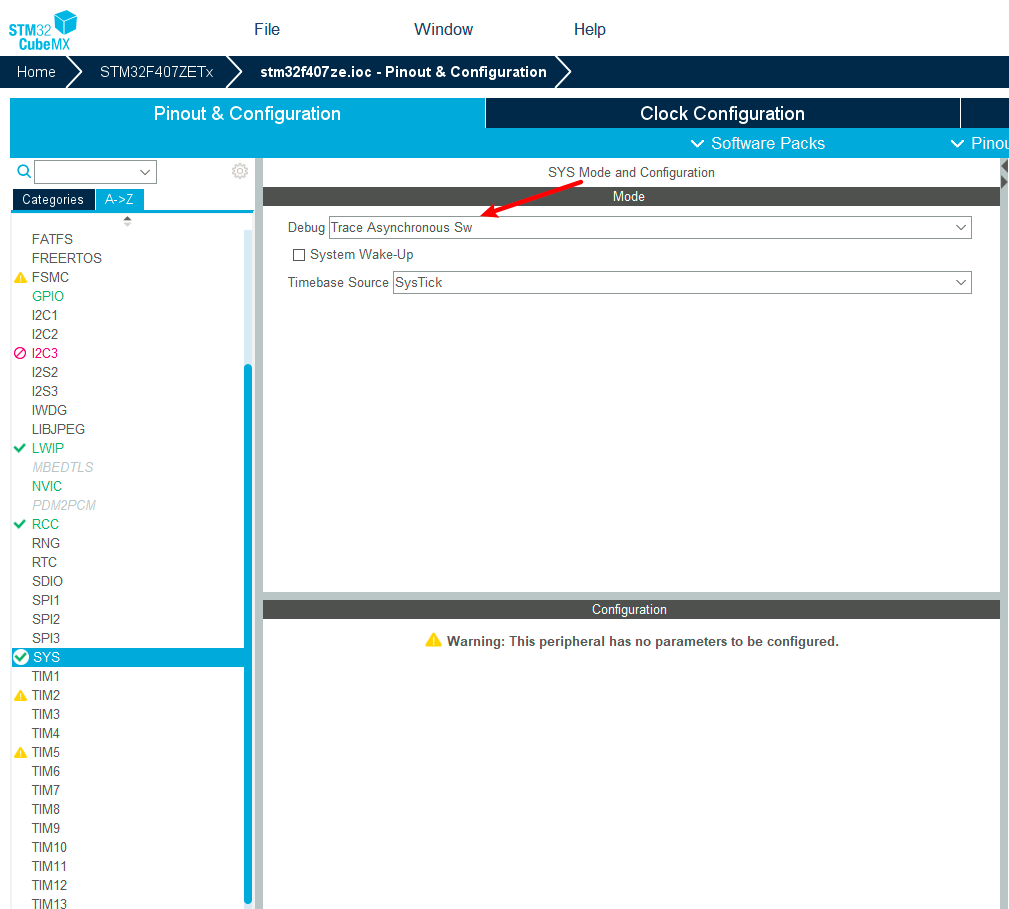The width and height of the screenshot is (1009, 909).
Task: Click the warning triangle in the Configuration panel
Action: 433,640
